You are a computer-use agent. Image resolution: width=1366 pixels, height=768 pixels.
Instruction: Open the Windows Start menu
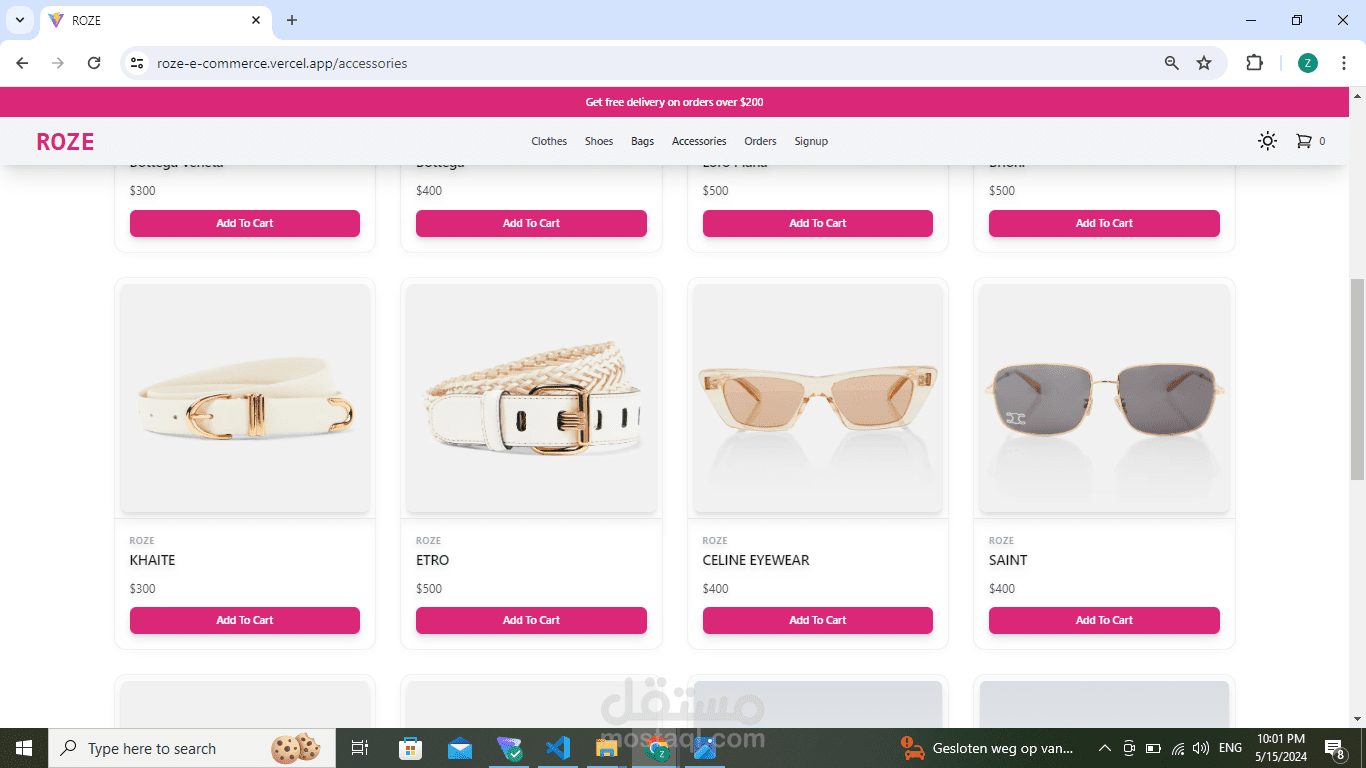(x=24, y=748)
